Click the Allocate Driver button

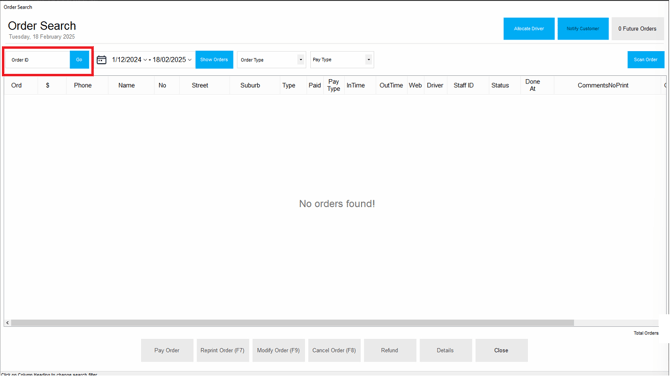529,29
